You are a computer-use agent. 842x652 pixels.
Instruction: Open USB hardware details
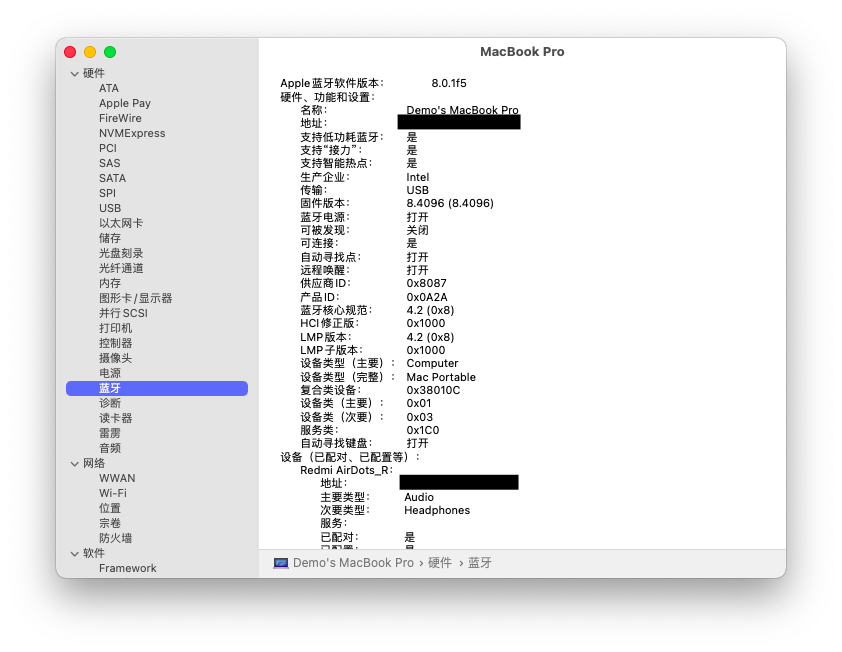pos(110,208)
